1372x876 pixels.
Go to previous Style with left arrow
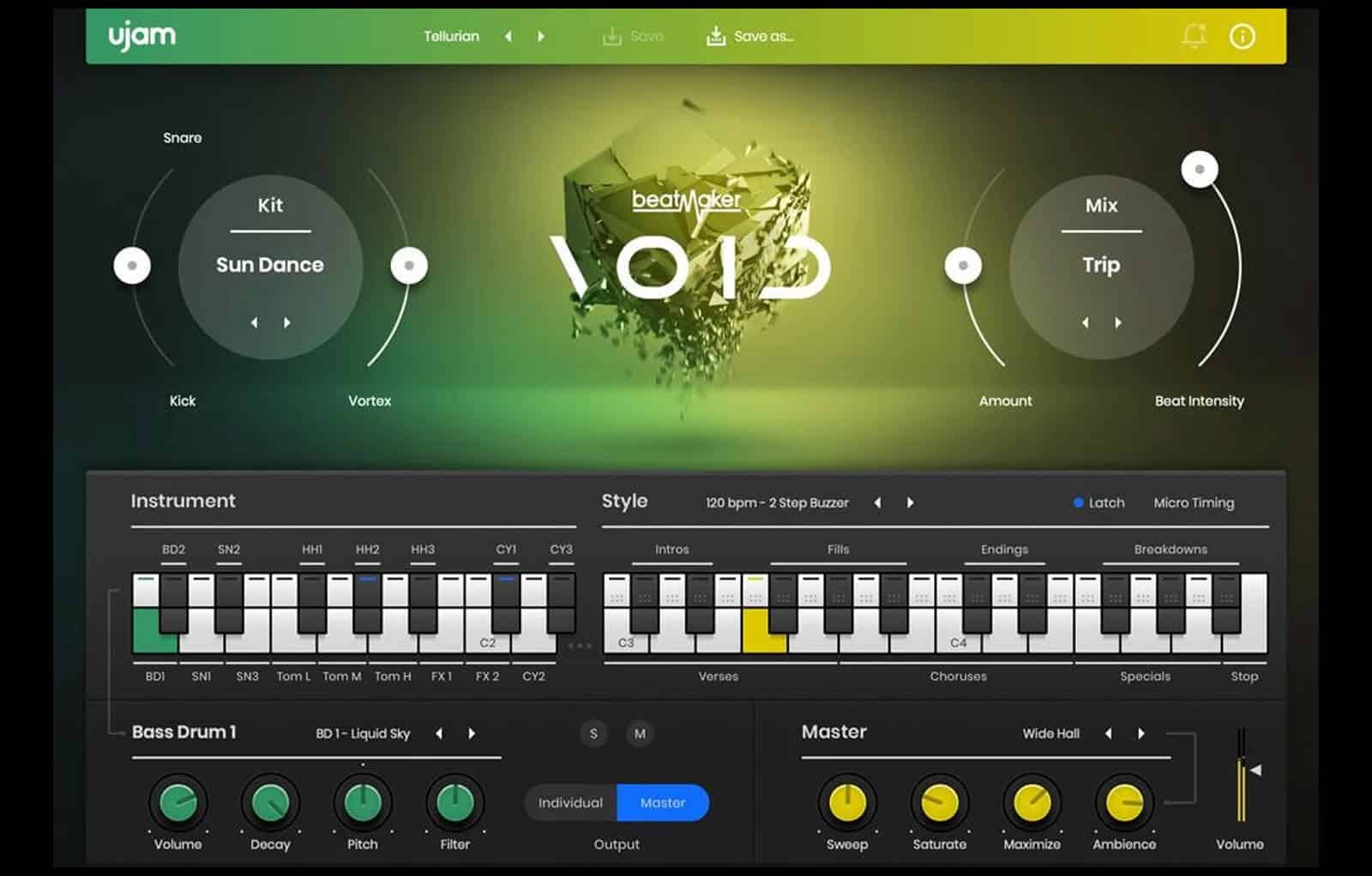coord(877,503)
